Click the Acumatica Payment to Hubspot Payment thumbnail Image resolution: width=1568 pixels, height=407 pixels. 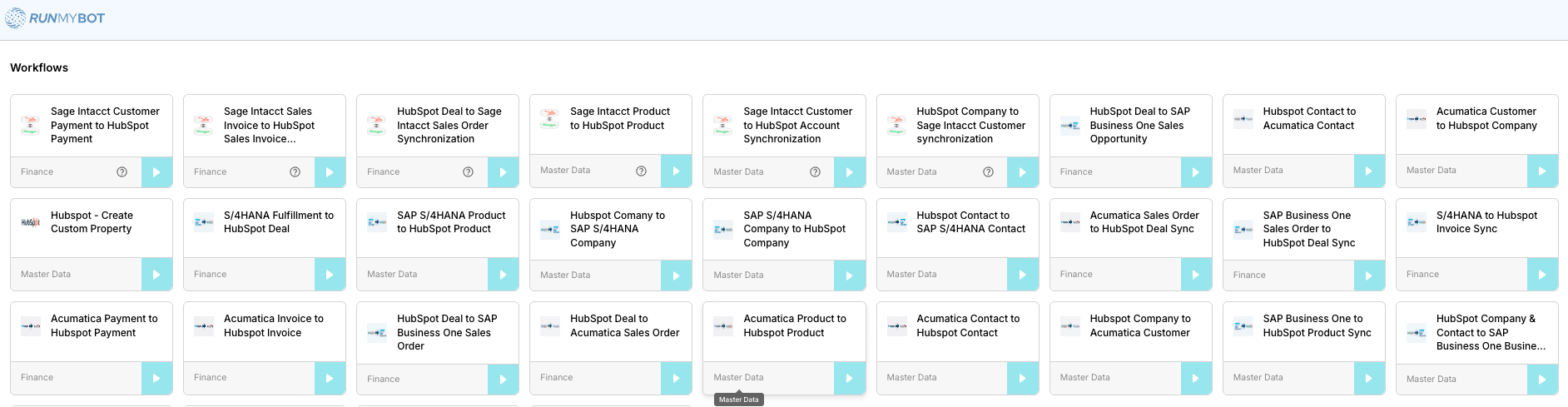(x=30, y=326)
